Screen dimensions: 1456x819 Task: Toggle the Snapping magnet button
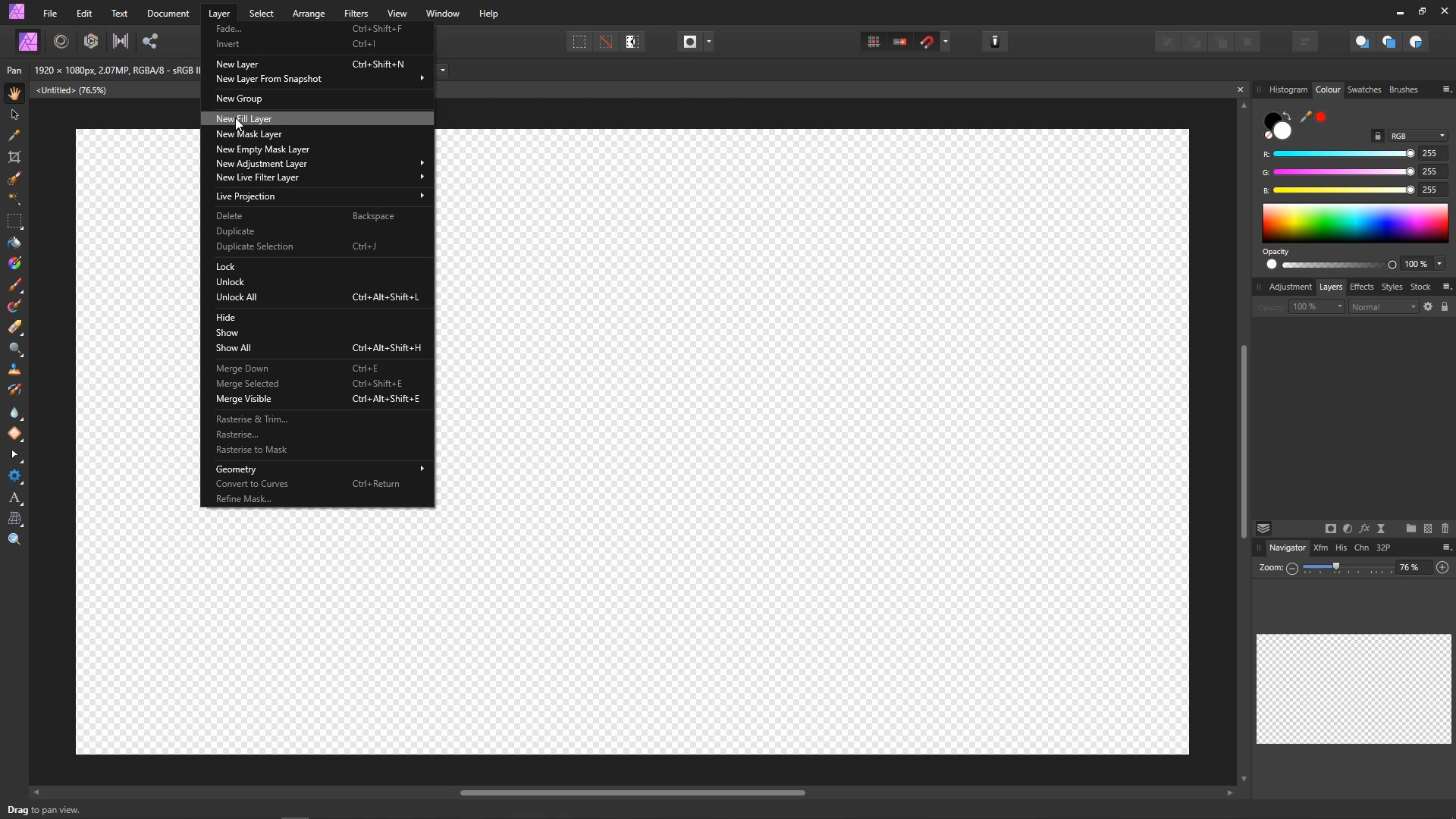(927, 42)
